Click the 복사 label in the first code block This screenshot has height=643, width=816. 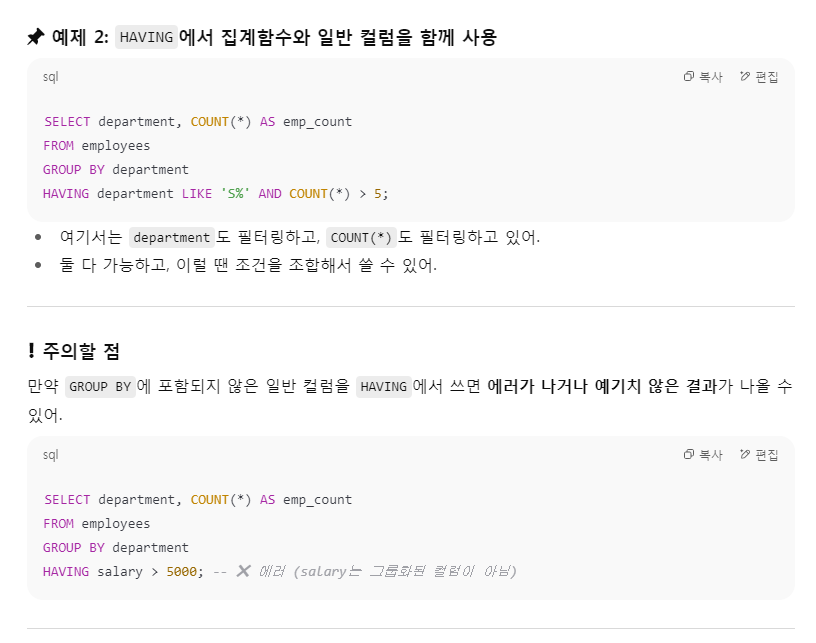point(711,77)
